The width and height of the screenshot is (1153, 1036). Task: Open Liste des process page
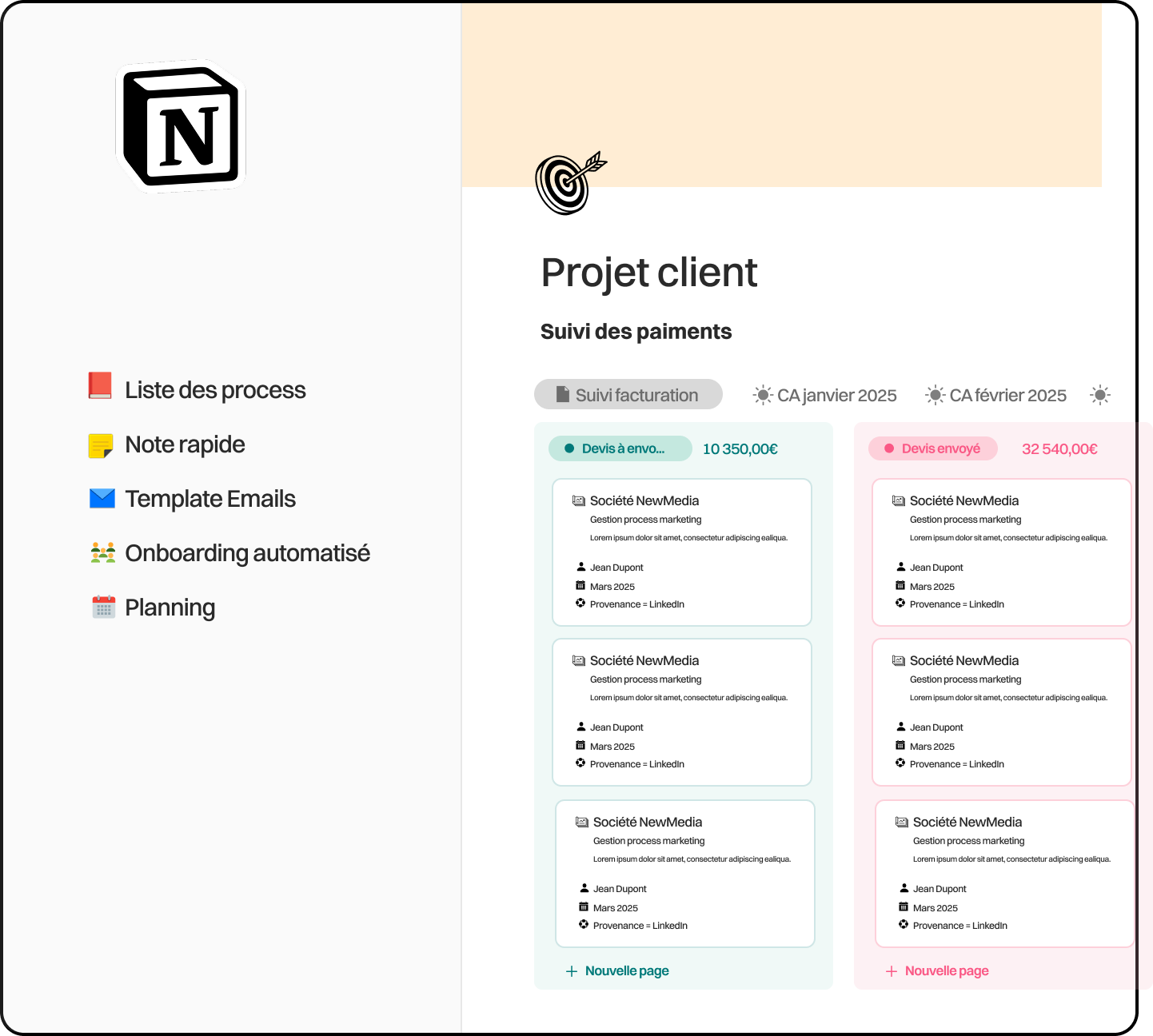pos(215,390)
